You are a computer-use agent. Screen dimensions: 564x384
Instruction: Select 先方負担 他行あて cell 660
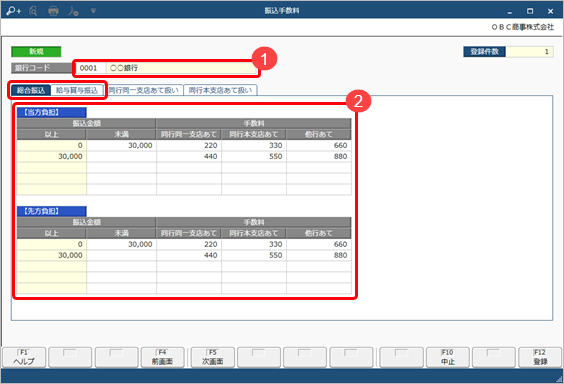[319, 244]
